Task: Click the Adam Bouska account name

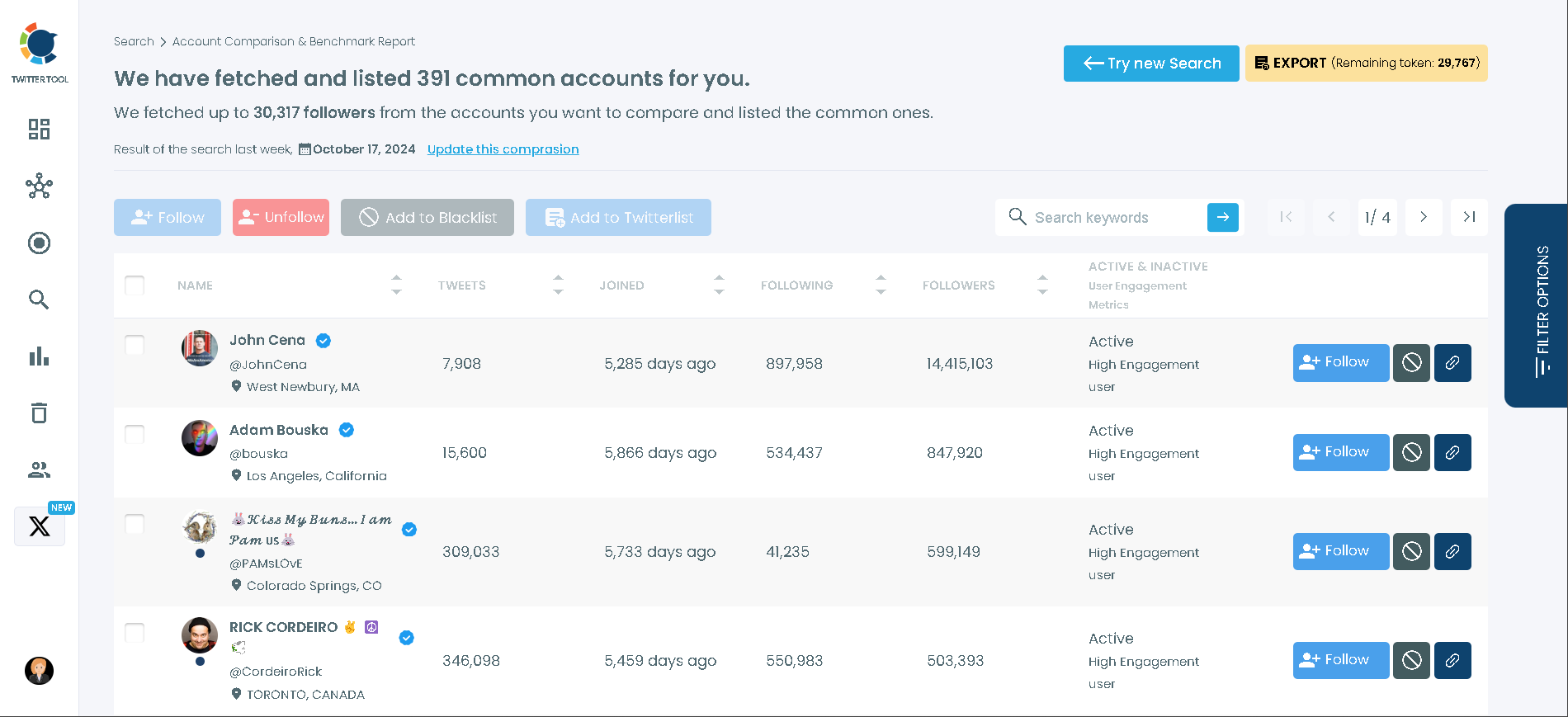Action: pos(279,430)
